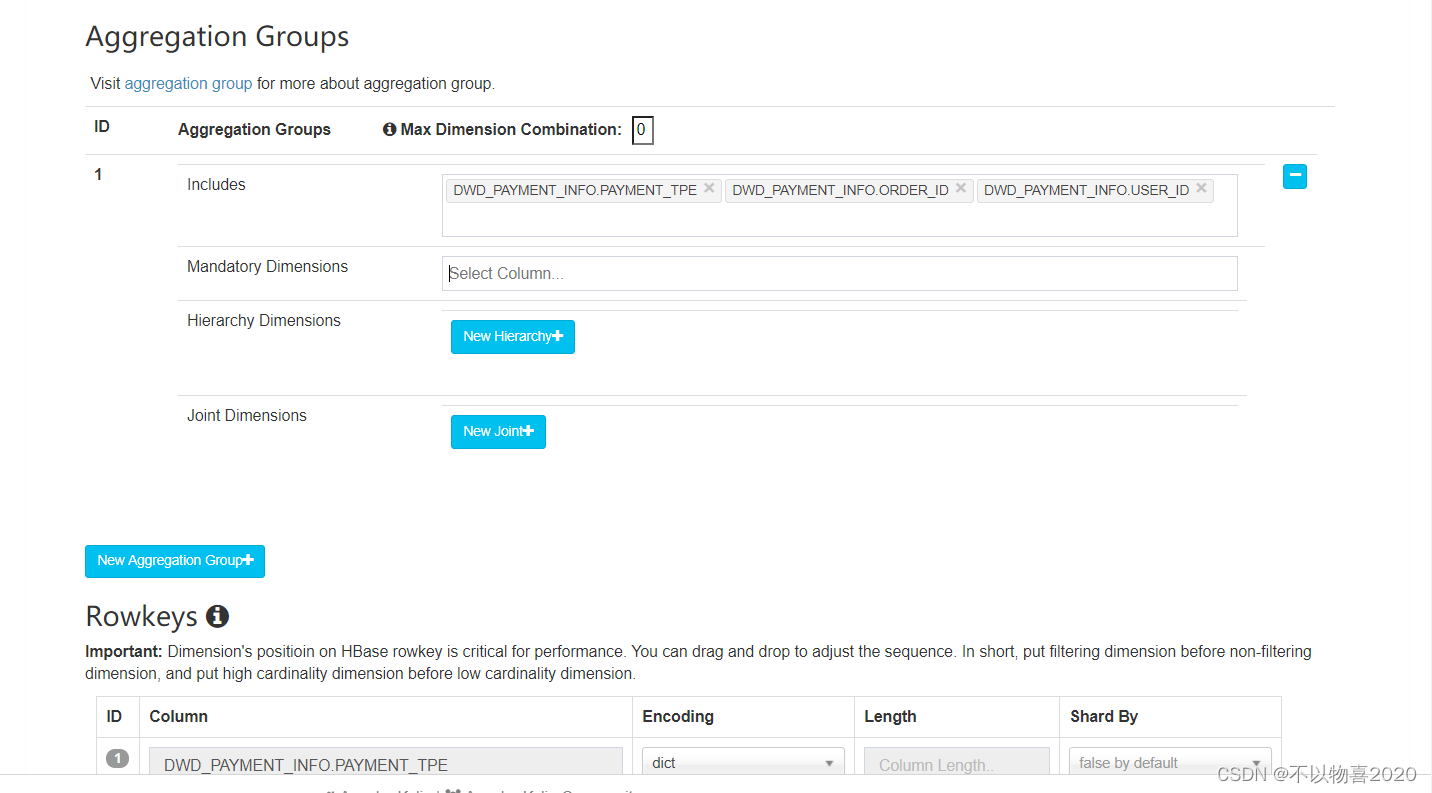Click the Hierarchy Dimensions label
Image resolution: width=1432 pixels, height=793 pixels.
click(x=264, y=320)
